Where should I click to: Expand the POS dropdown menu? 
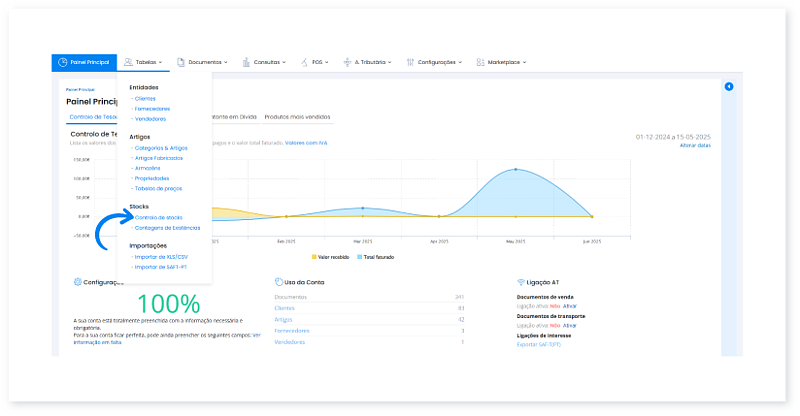316,62
